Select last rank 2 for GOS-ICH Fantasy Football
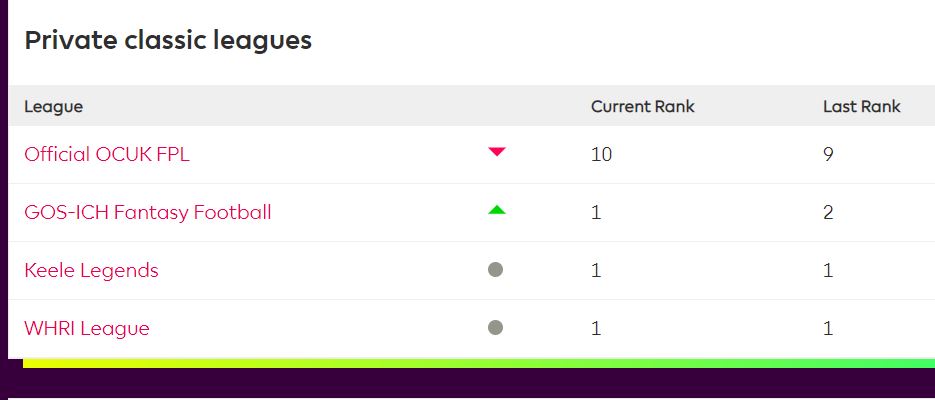Viewport: 935px width, 400px height. (828, 212)
